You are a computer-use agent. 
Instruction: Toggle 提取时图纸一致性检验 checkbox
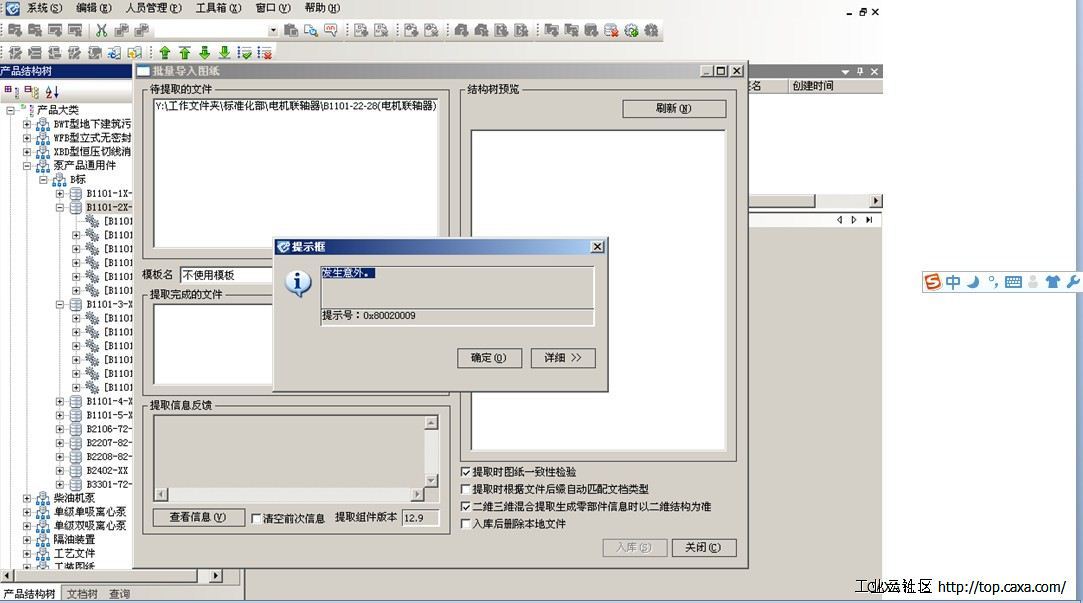(x=466, y=472)
